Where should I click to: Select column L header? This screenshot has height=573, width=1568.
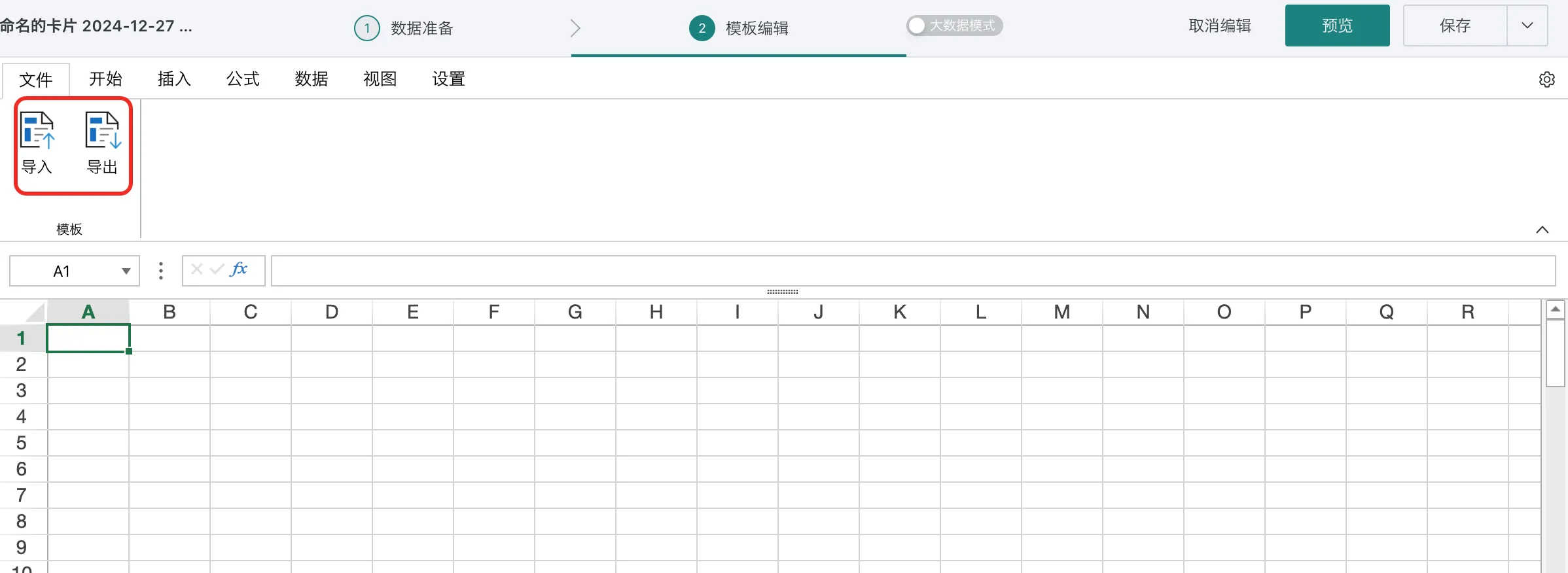point(981,312)
